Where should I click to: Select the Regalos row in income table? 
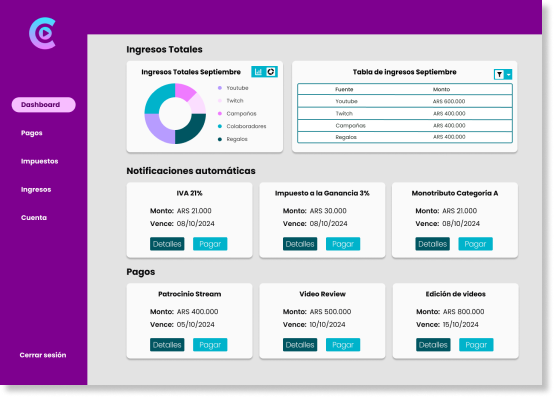(x=405, y=137)
